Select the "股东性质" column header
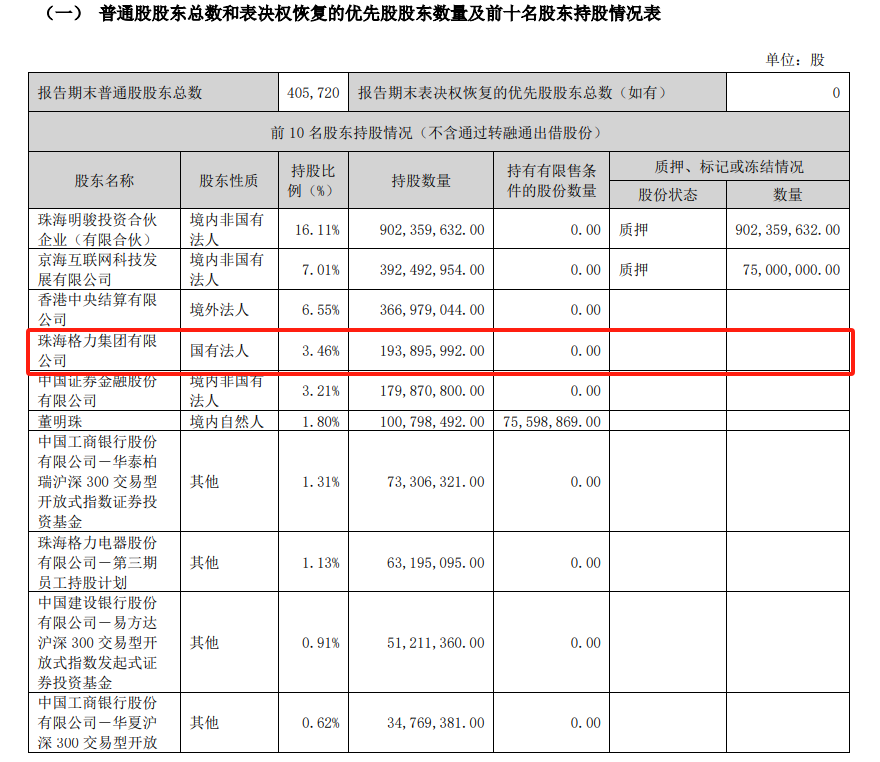Image resolution: width=880 pixels, height=762 pixels. (228, 181)
